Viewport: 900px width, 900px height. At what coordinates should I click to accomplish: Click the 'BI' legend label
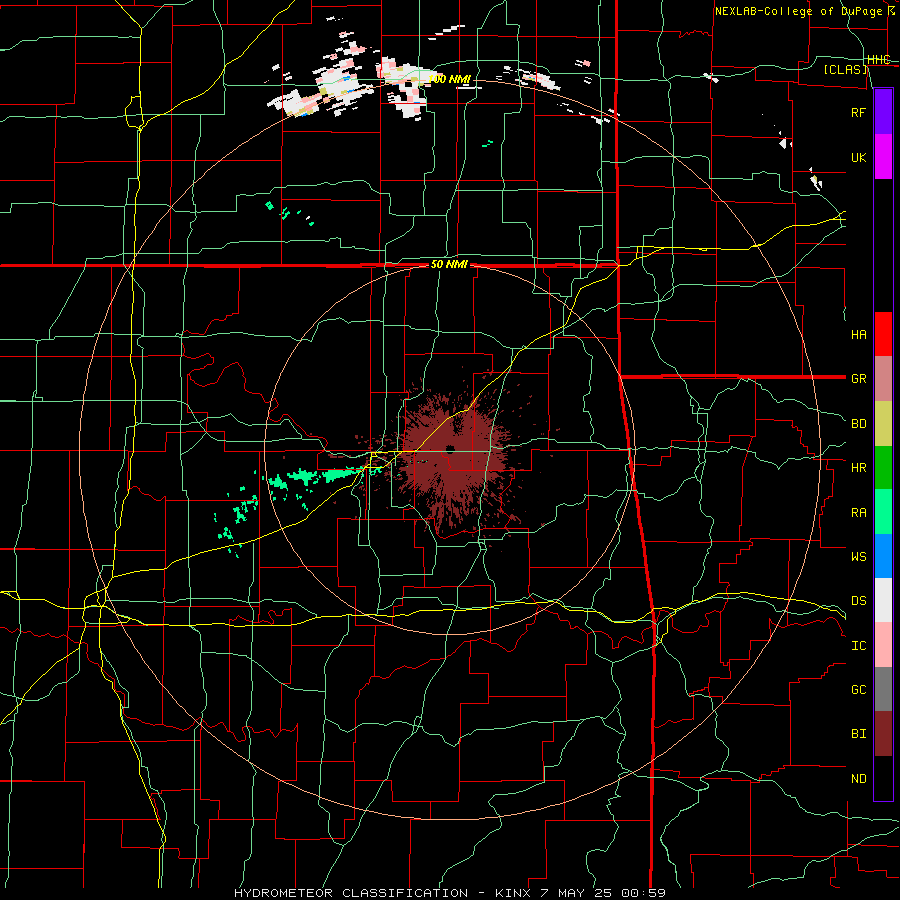858,734
